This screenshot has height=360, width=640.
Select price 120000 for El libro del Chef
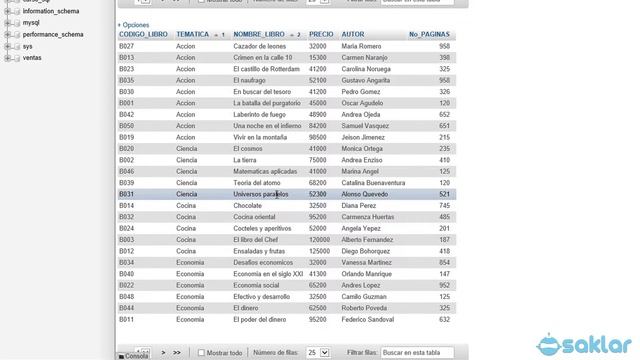click(320, 240)
